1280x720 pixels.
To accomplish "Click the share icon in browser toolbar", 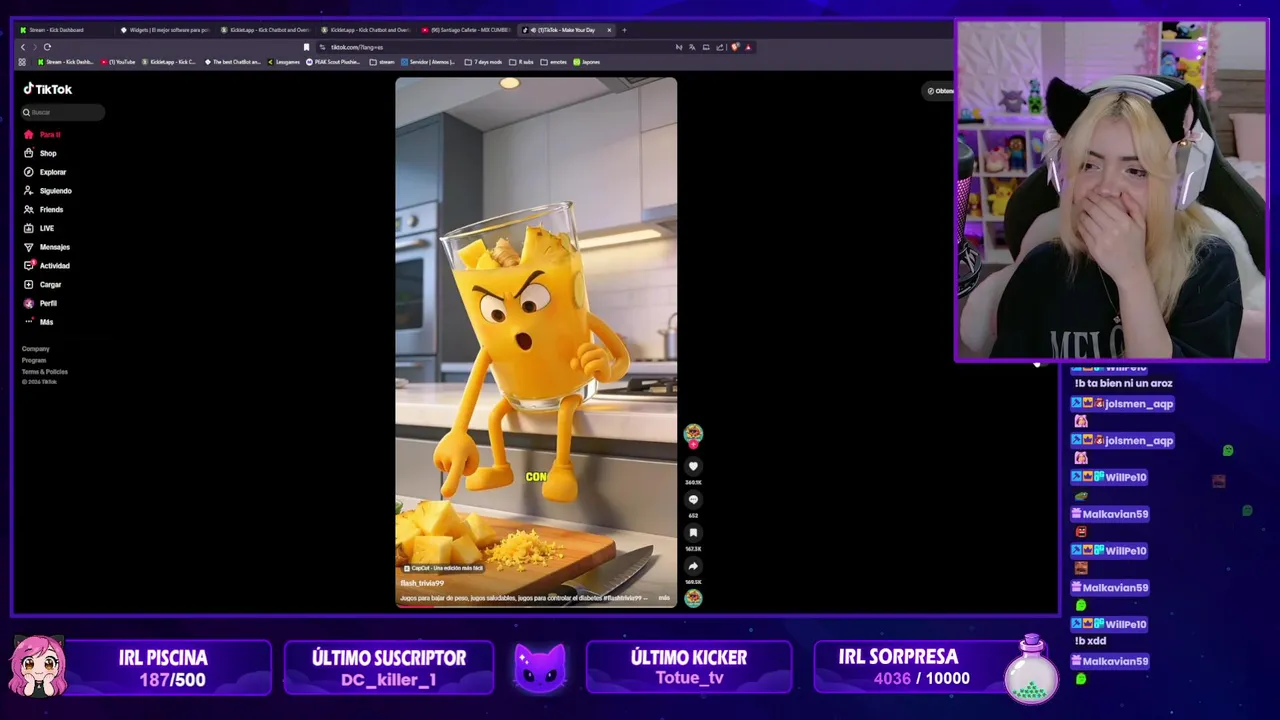I will 719,47.
